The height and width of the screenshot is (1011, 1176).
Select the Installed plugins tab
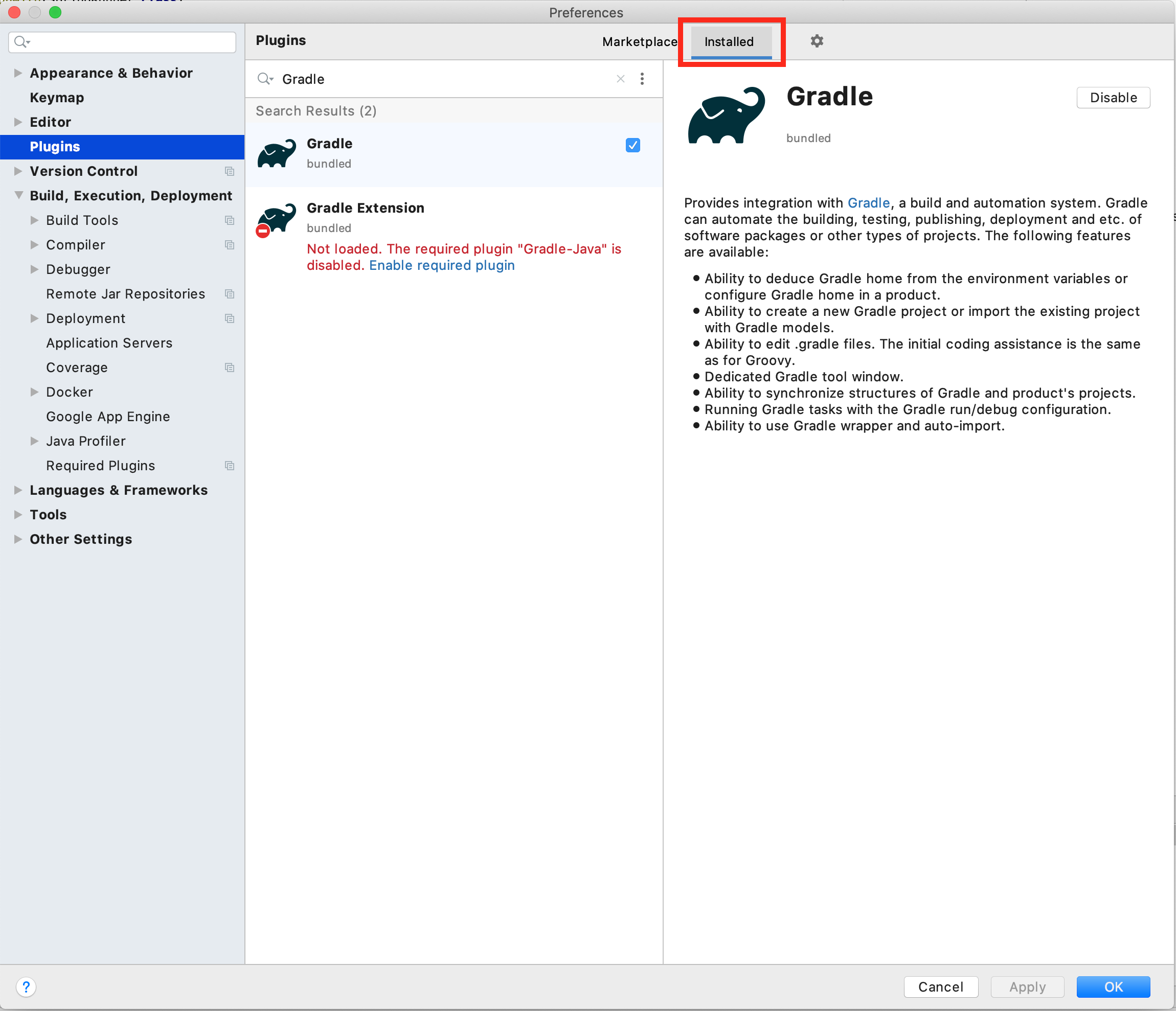point(729,42)
